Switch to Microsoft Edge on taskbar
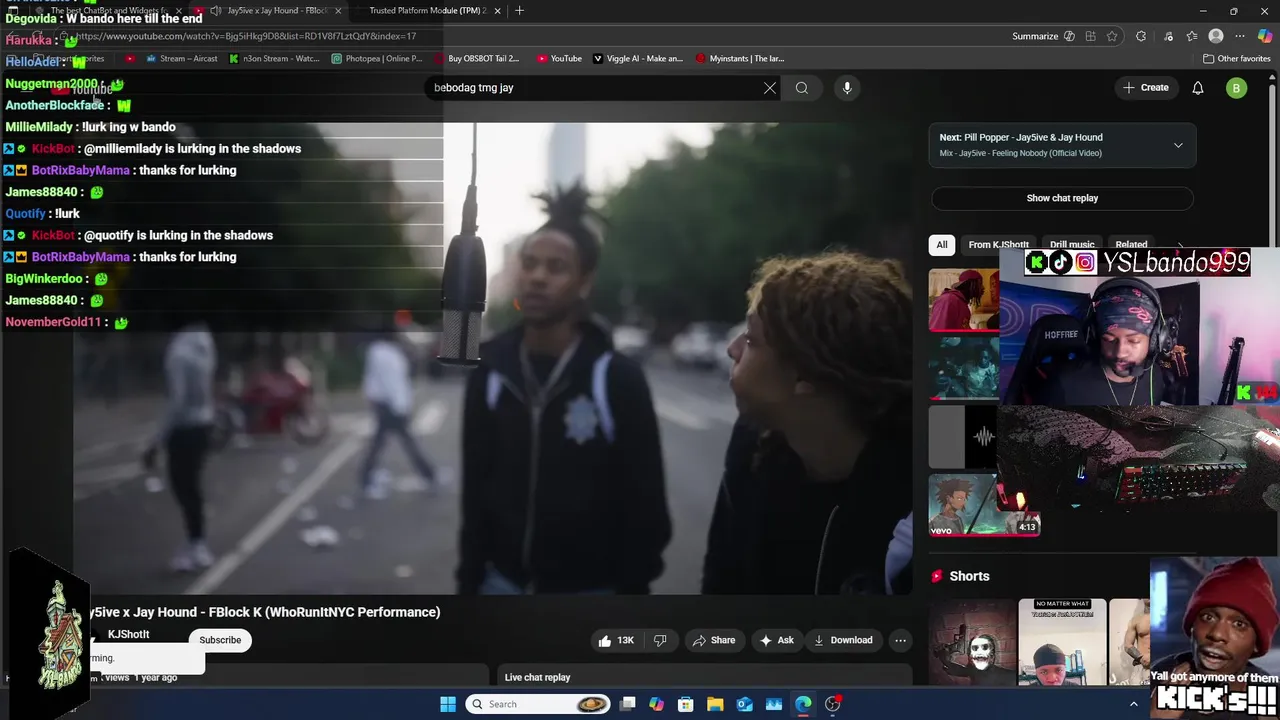This screenshot has width=1280, height=720. coord(803,704)
